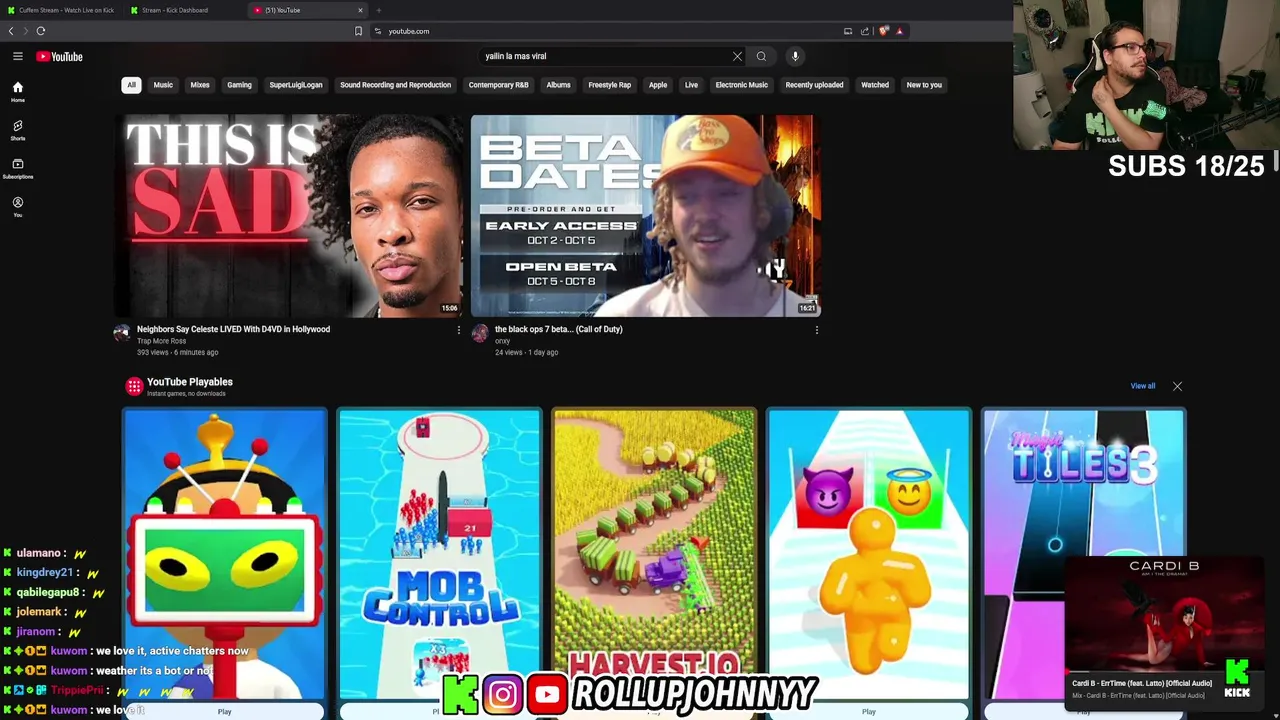Open onxy channel avatar
The height and width of the screenshot is (720, 1280).
click(x=480, y=333)
